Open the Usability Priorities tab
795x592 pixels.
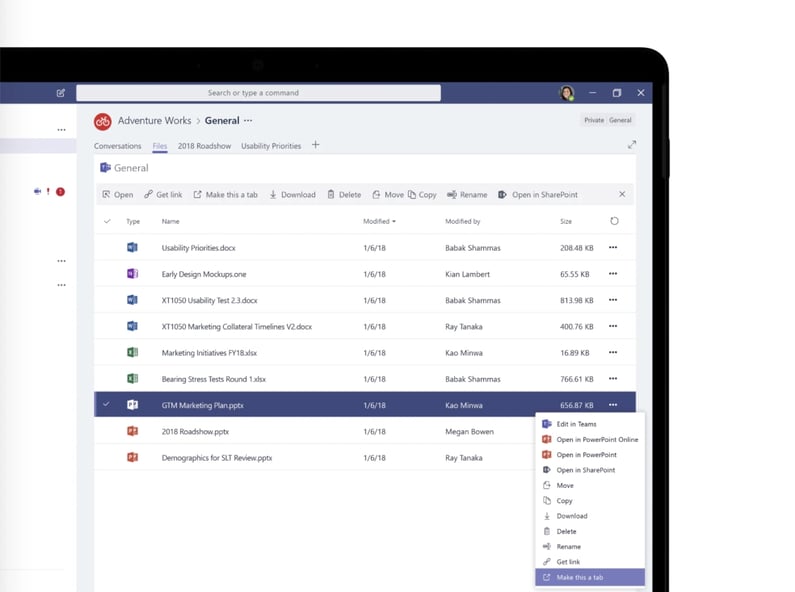[271, 146]
